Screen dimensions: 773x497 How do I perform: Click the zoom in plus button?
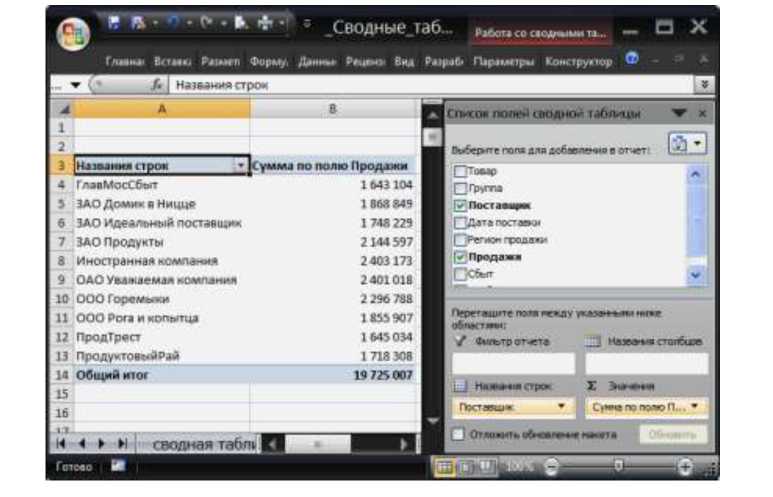pyautogui.click(x=684, y=467)
